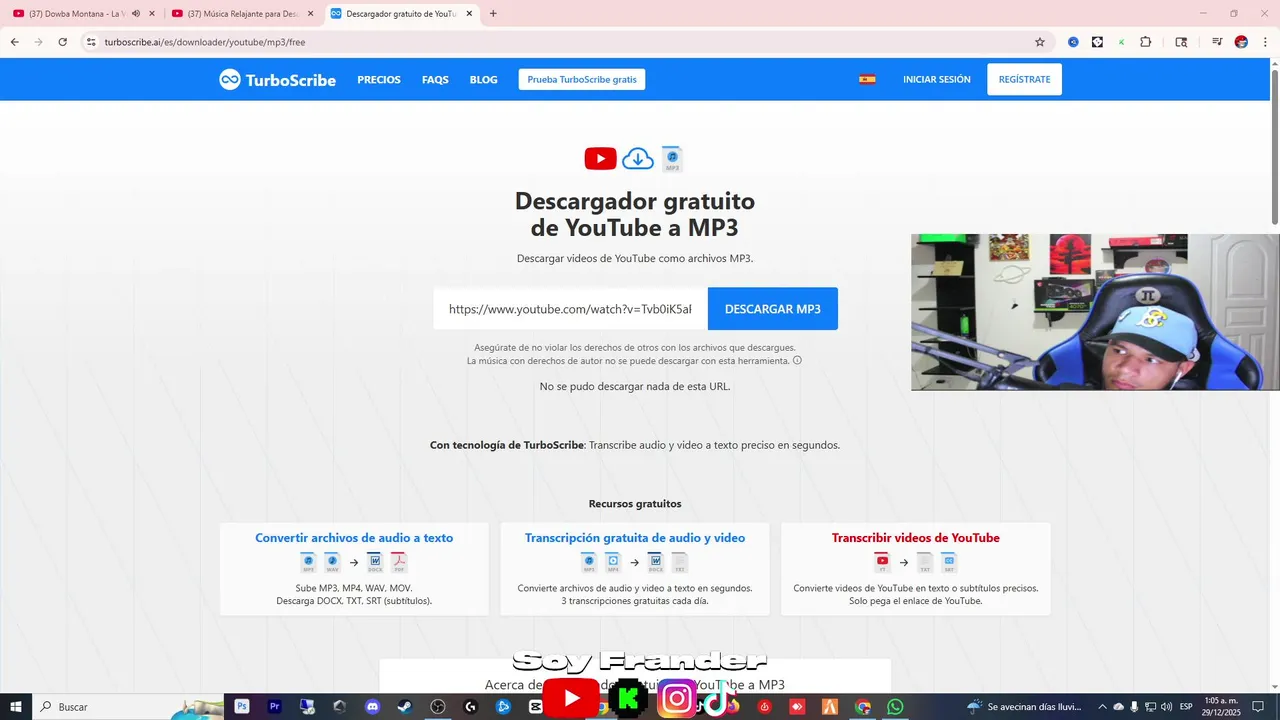Open Chrome three-dot menu
Screen dimensions: 1280x720
pyautogui.click(x=1264, y=42)
